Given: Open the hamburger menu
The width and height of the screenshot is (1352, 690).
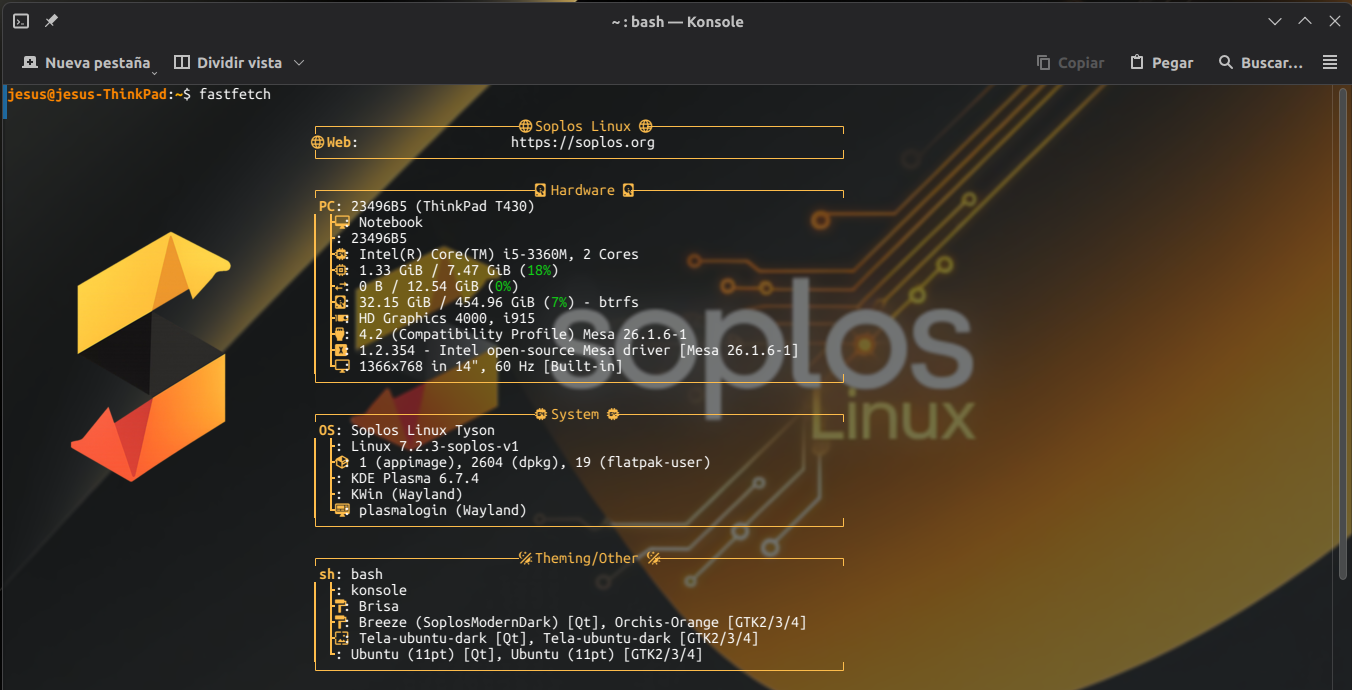Looking at the screenshot, I should pos(1330,62).
